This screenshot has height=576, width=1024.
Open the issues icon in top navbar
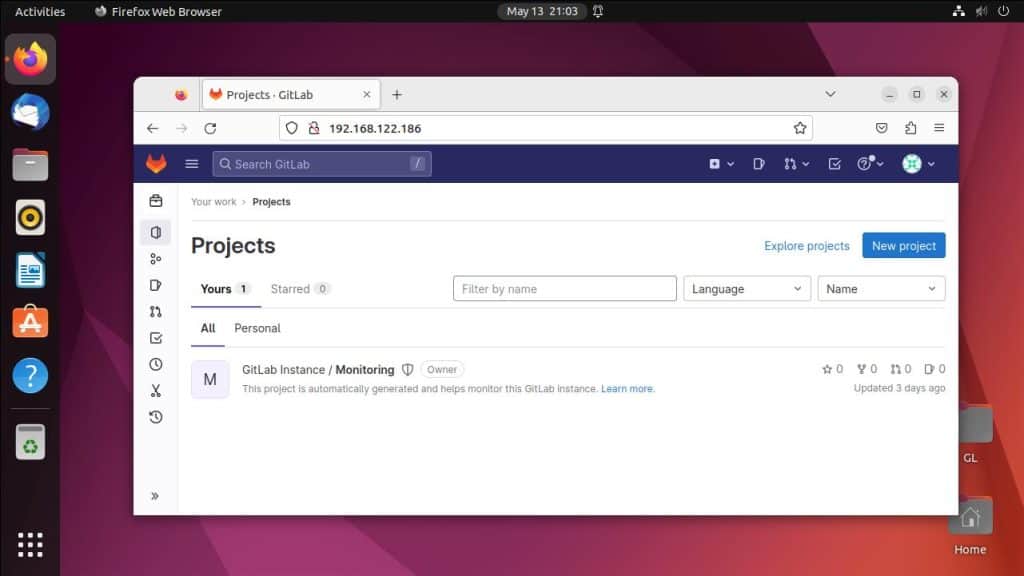(x=758, y=163)
